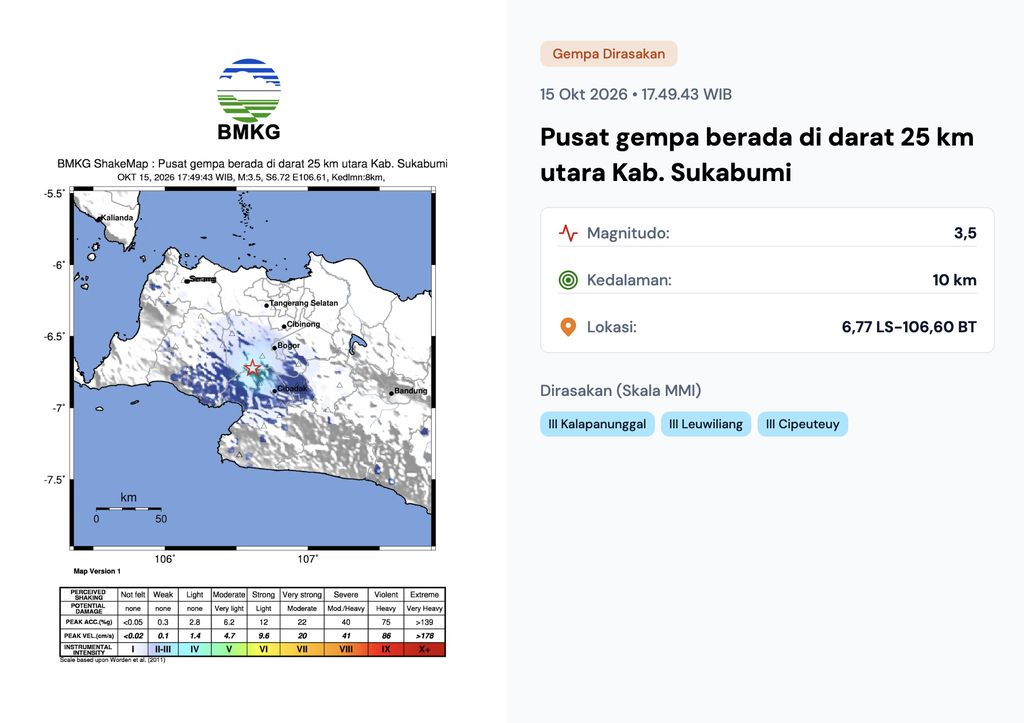Screen dimensions: 1024x723
Task: Click the km scale bar on map
Action: (129, 508)
